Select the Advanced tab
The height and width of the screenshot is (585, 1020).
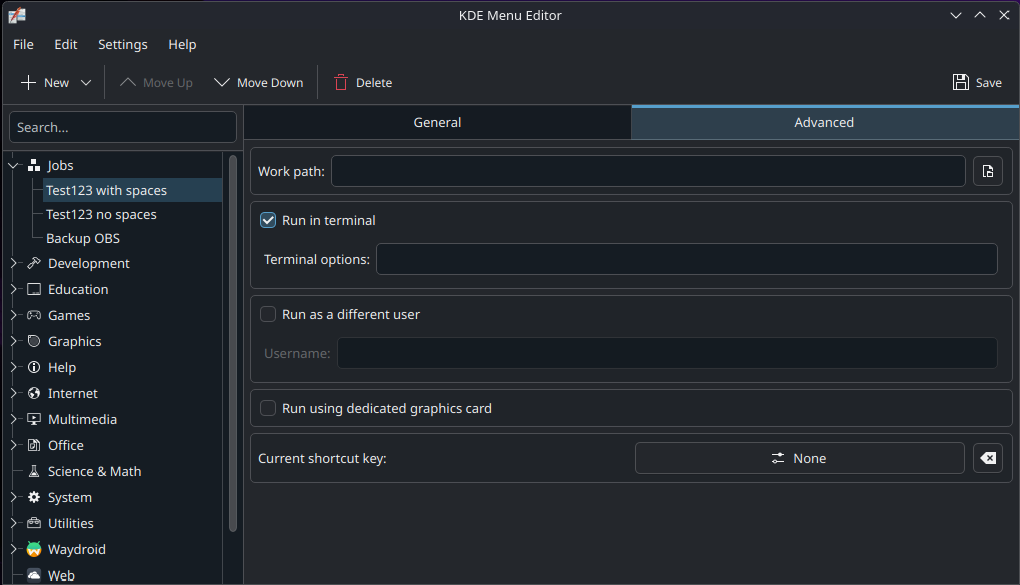[824, 122]
